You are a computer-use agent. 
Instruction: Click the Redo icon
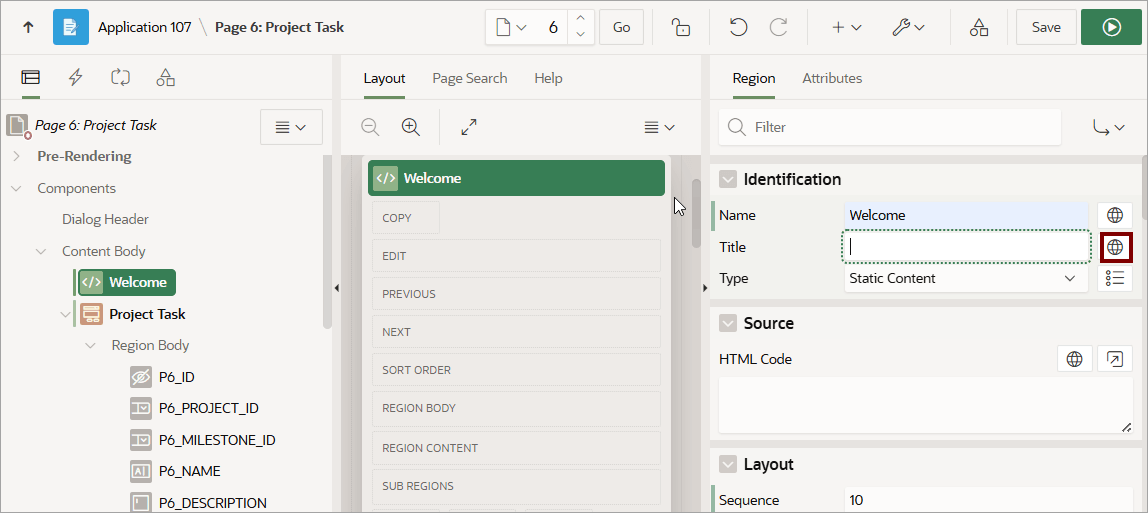[778, 27]
